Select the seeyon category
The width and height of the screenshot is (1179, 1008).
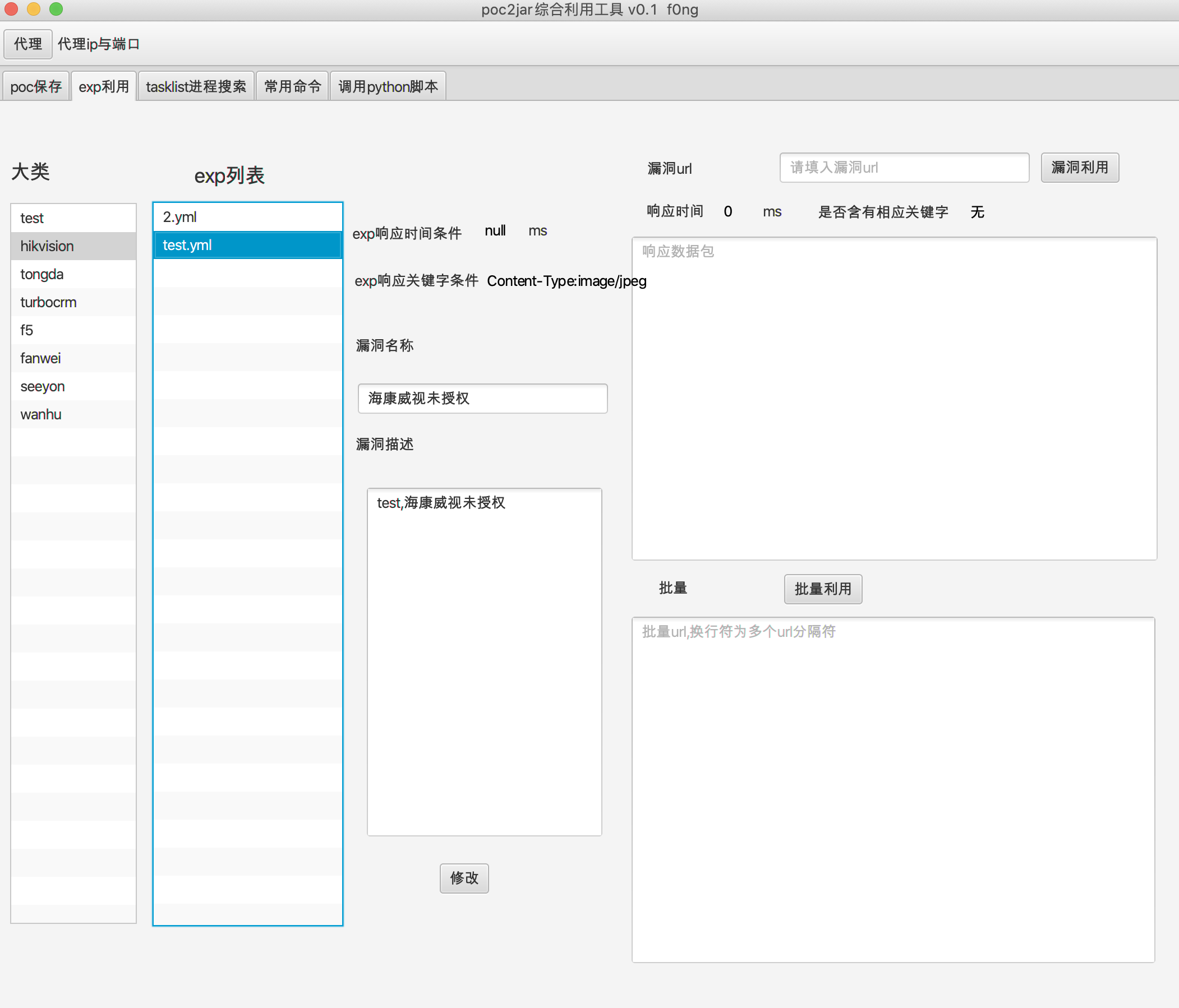73,386
